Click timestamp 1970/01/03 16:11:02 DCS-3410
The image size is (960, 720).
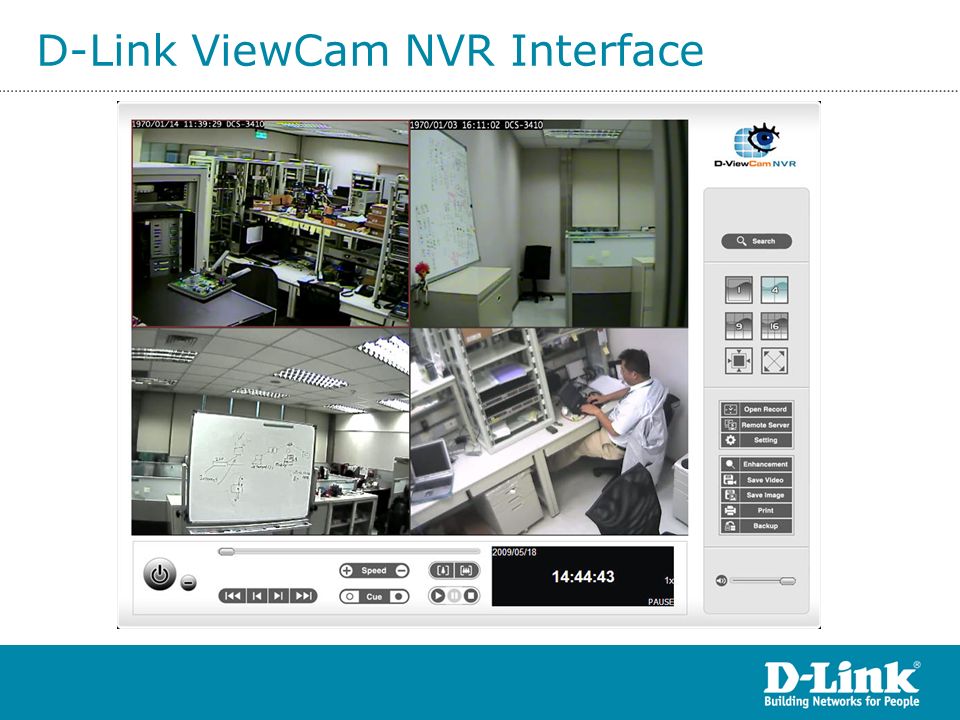pyautogui.click(x=476, y=125)
